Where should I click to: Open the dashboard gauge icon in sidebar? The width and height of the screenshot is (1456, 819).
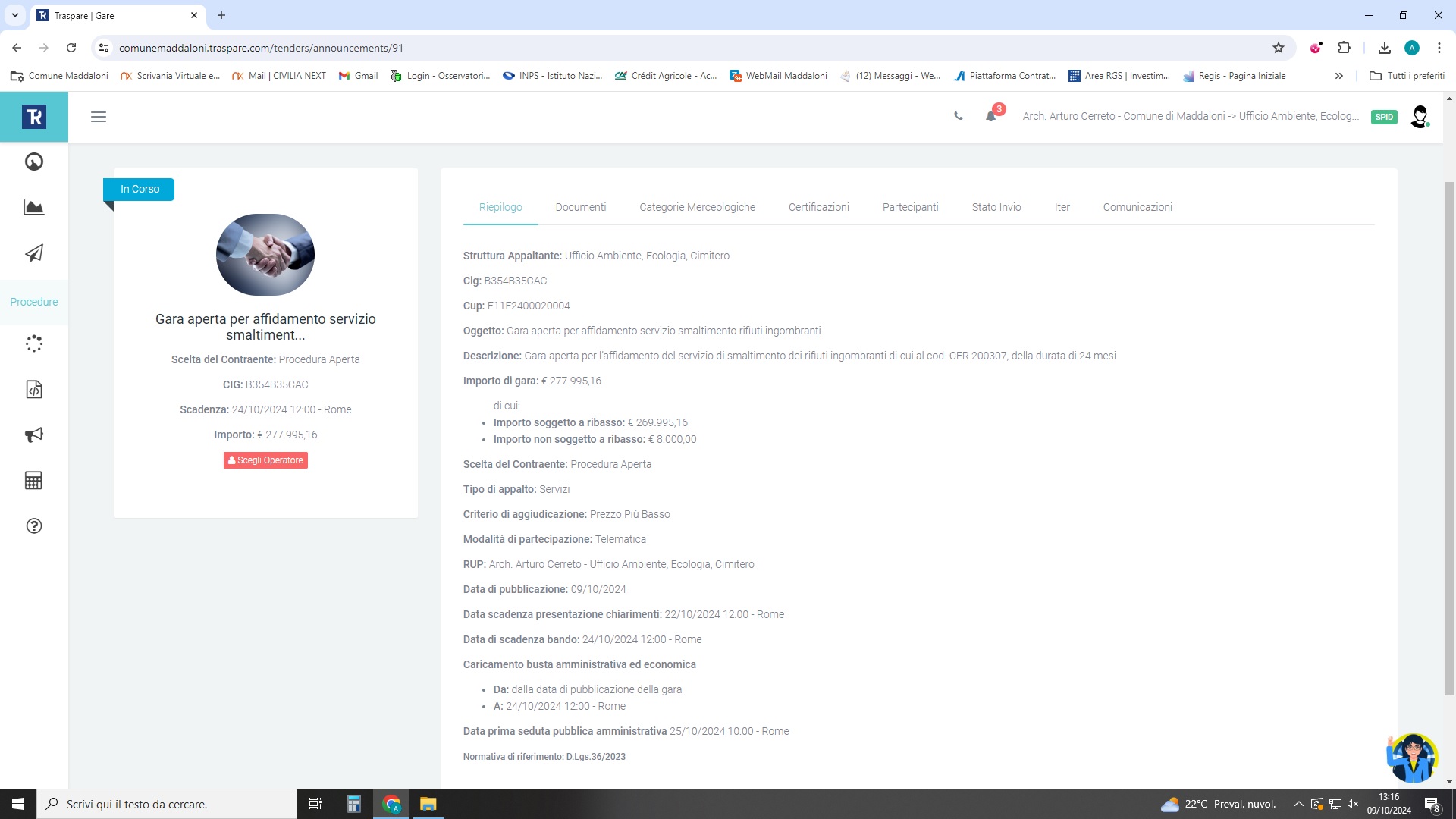click(x=34, y=162)
